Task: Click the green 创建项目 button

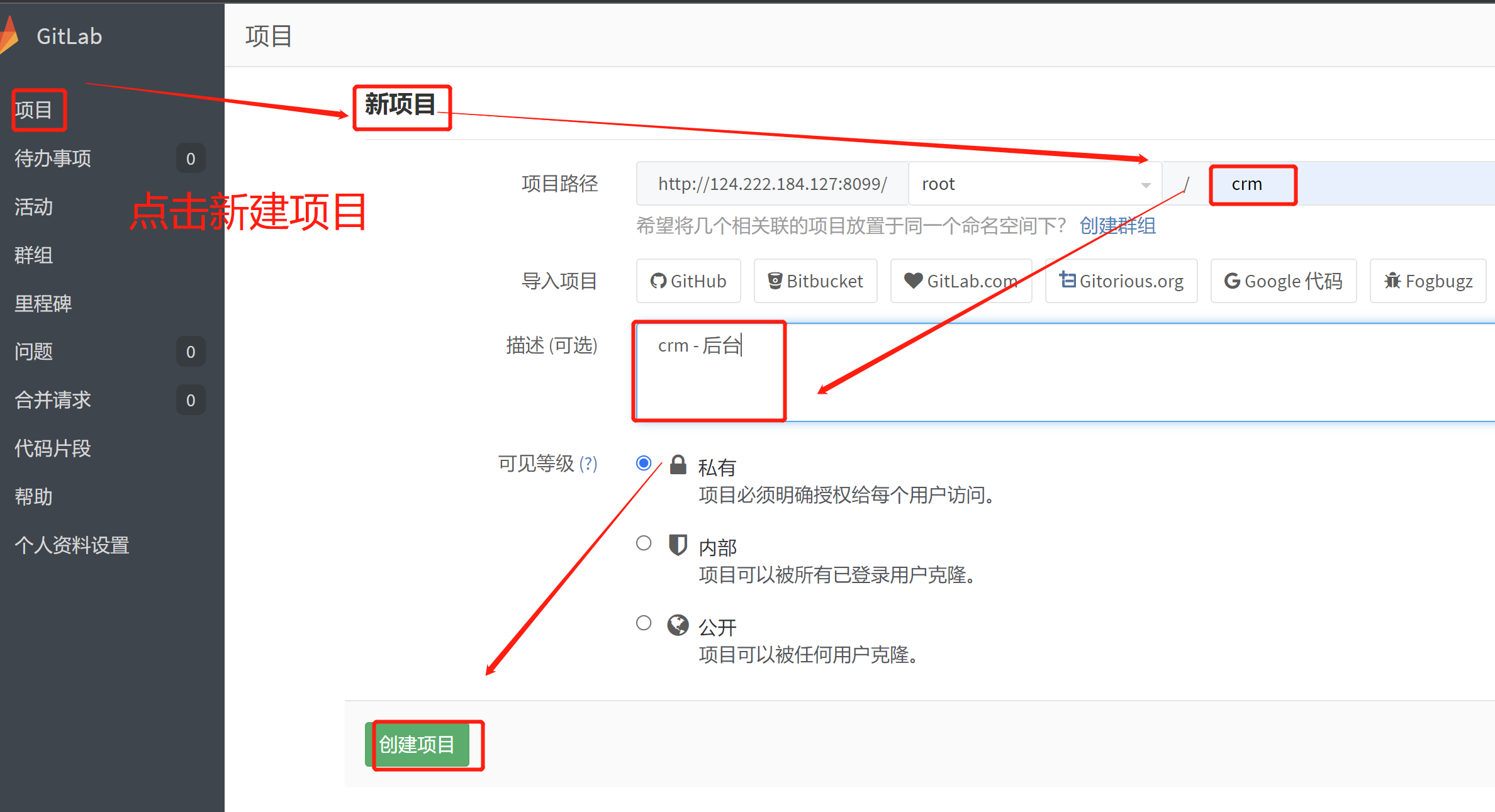Action: 417,745
